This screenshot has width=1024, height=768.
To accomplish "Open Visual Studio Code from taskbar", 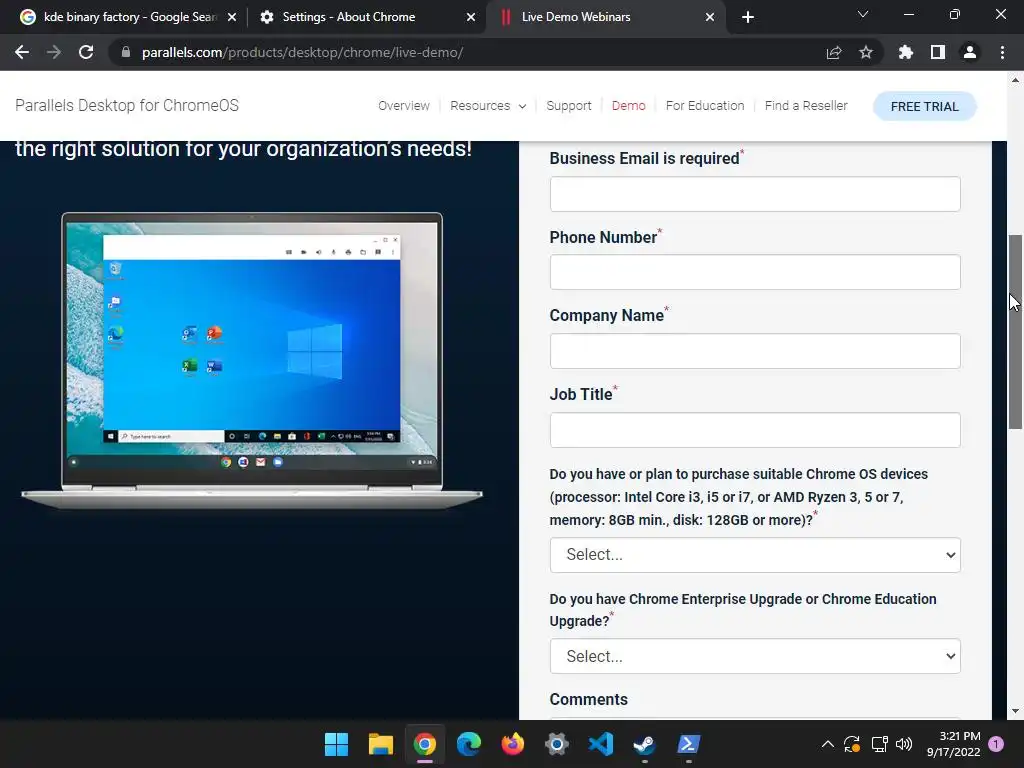I will coord(601,744).
